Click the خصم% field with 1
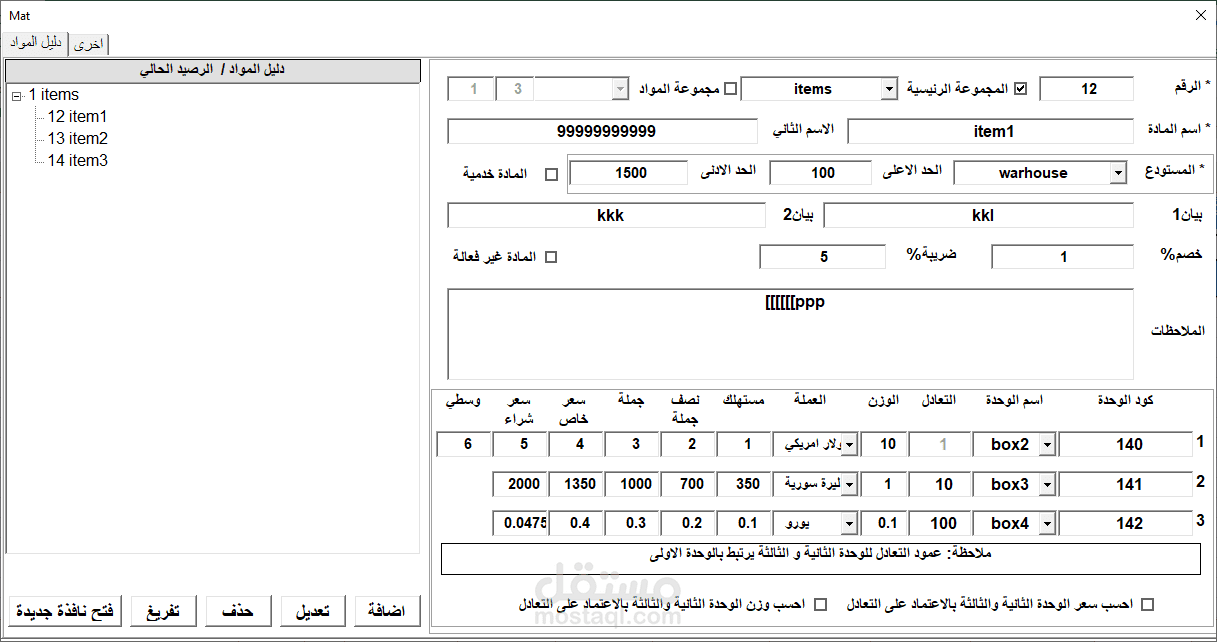The width and height of the screenshot is (1217, 642). point(1062,257)
